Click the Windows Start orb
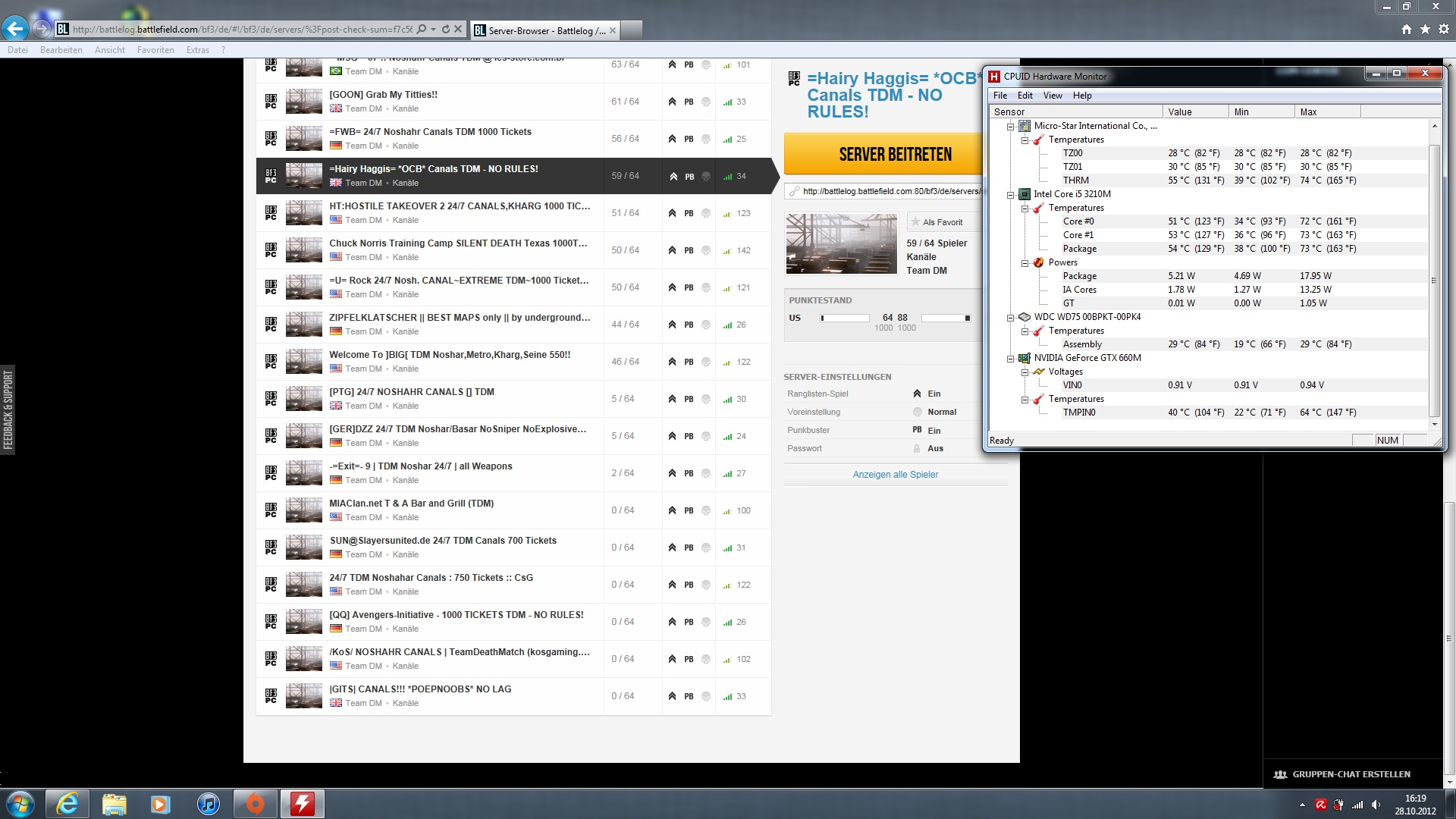 (20, 804)
